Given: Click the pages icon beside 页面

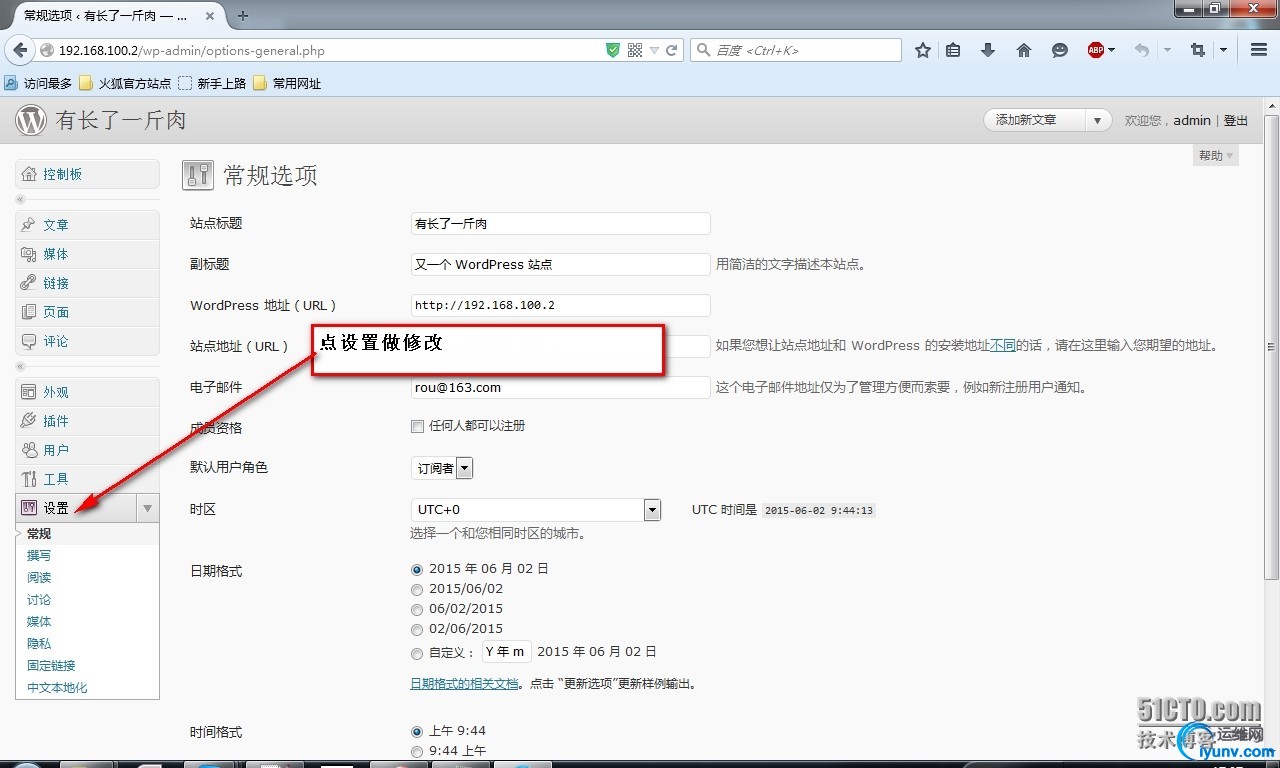Looking at the screenshot, I should pos(29,312).
